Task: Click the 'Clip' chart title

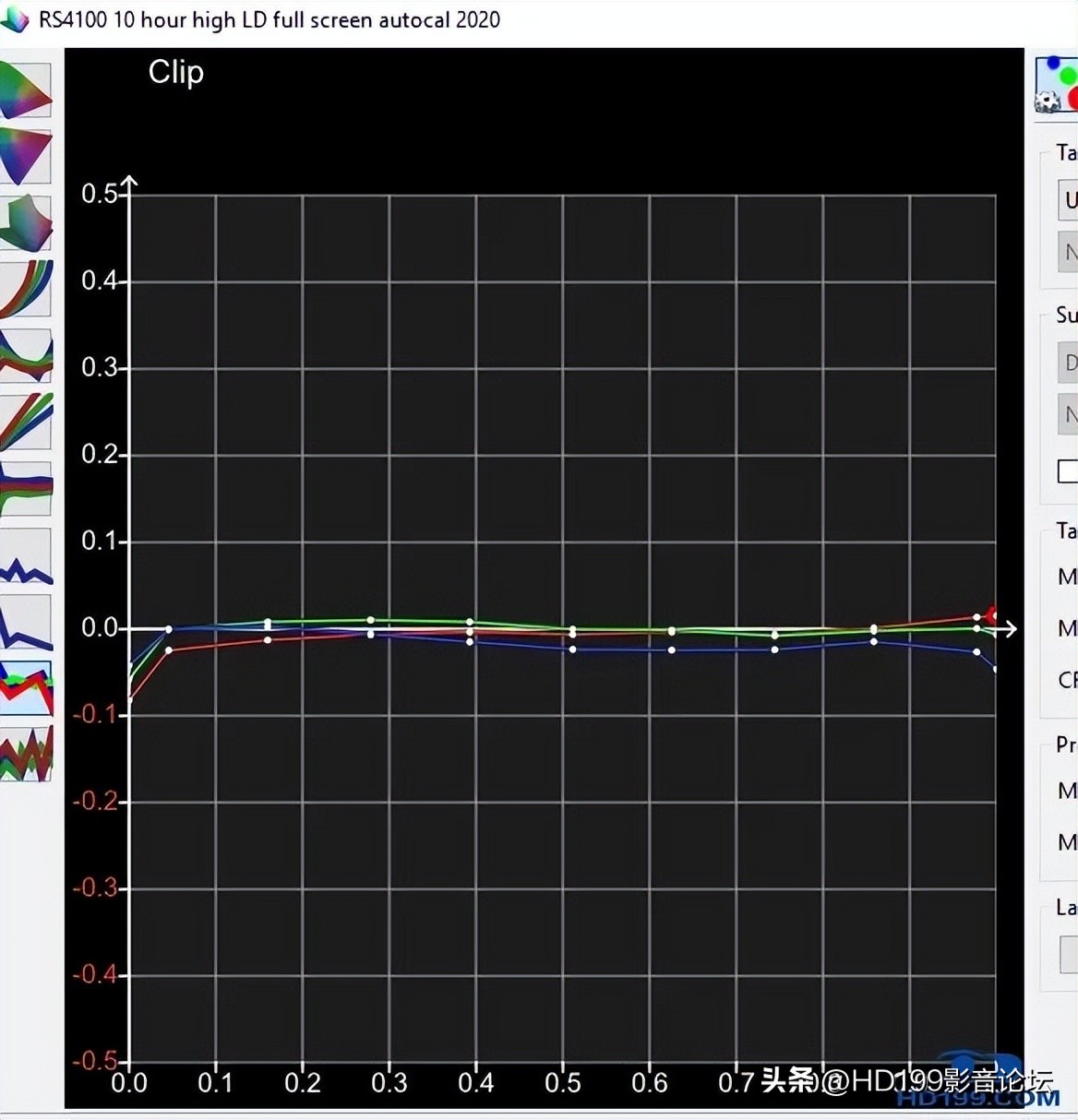Action: tap(176, 72)
